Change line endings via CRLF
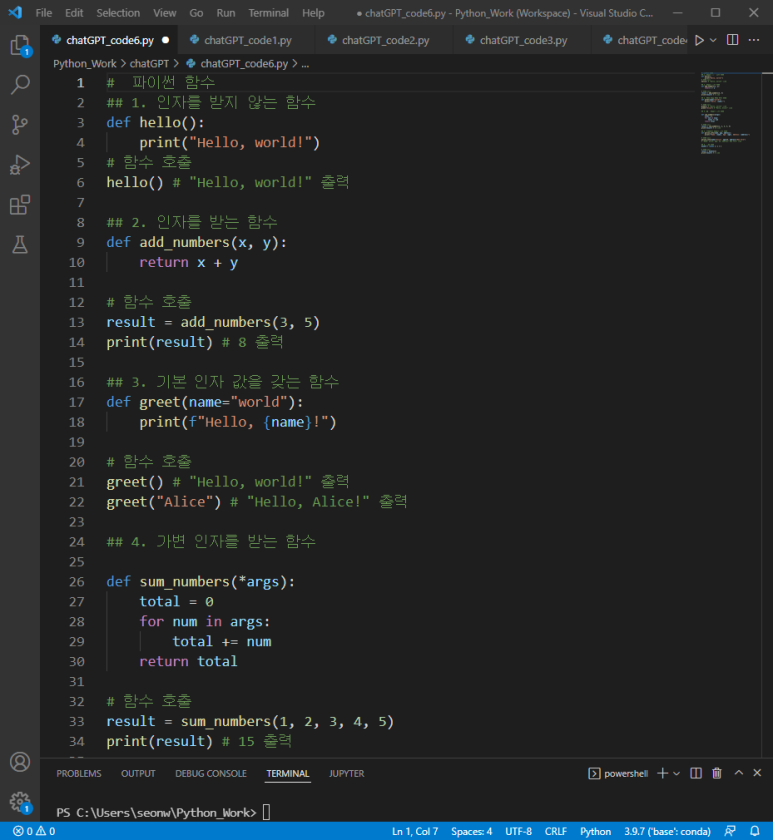Viewport: 773px width, 840px height. (x=556, y=831)
